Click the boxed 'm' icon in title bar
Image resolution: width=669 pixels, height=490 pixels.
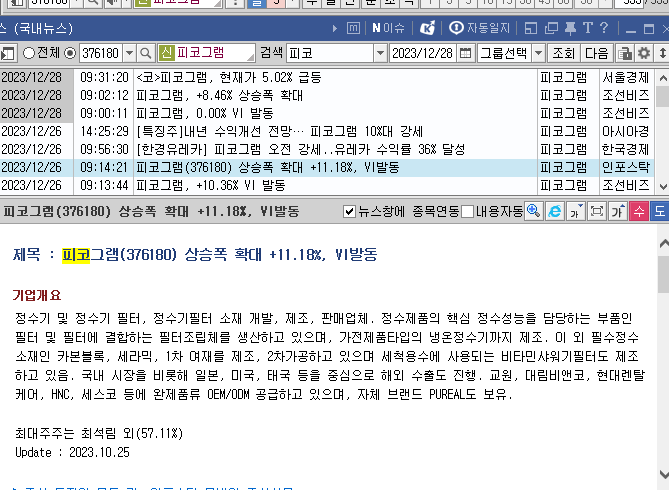[x=353, y=28]
